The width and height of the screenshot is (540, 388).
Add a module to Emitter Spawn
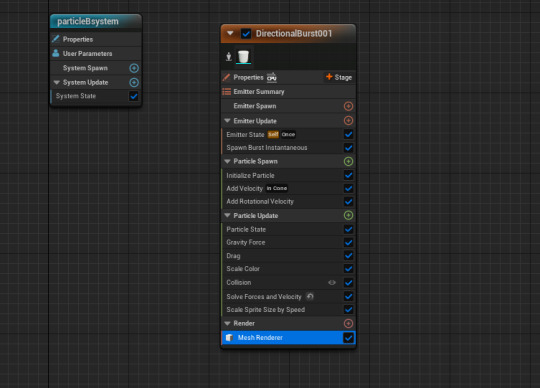click(x=348, y=106)
